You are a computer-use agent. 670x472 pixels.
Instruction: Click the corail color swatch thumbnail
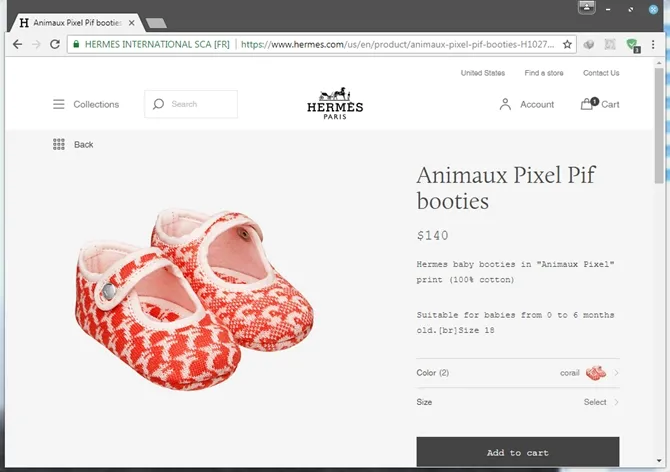[x=596, y=373]
